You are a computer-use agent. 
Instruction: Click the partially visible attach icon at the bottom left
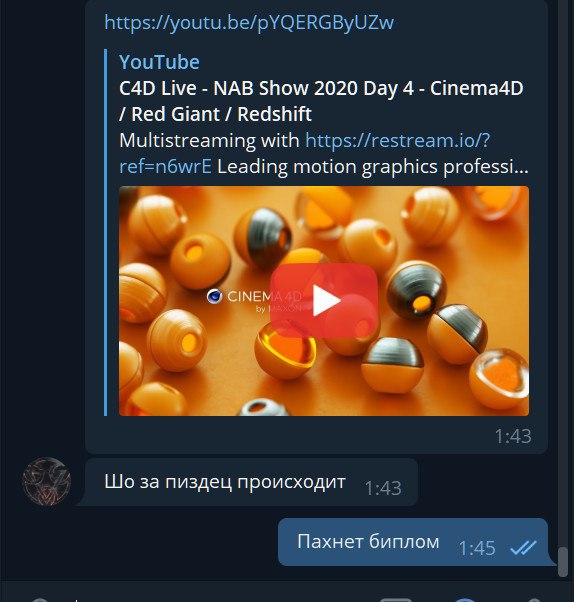point(40,600)
